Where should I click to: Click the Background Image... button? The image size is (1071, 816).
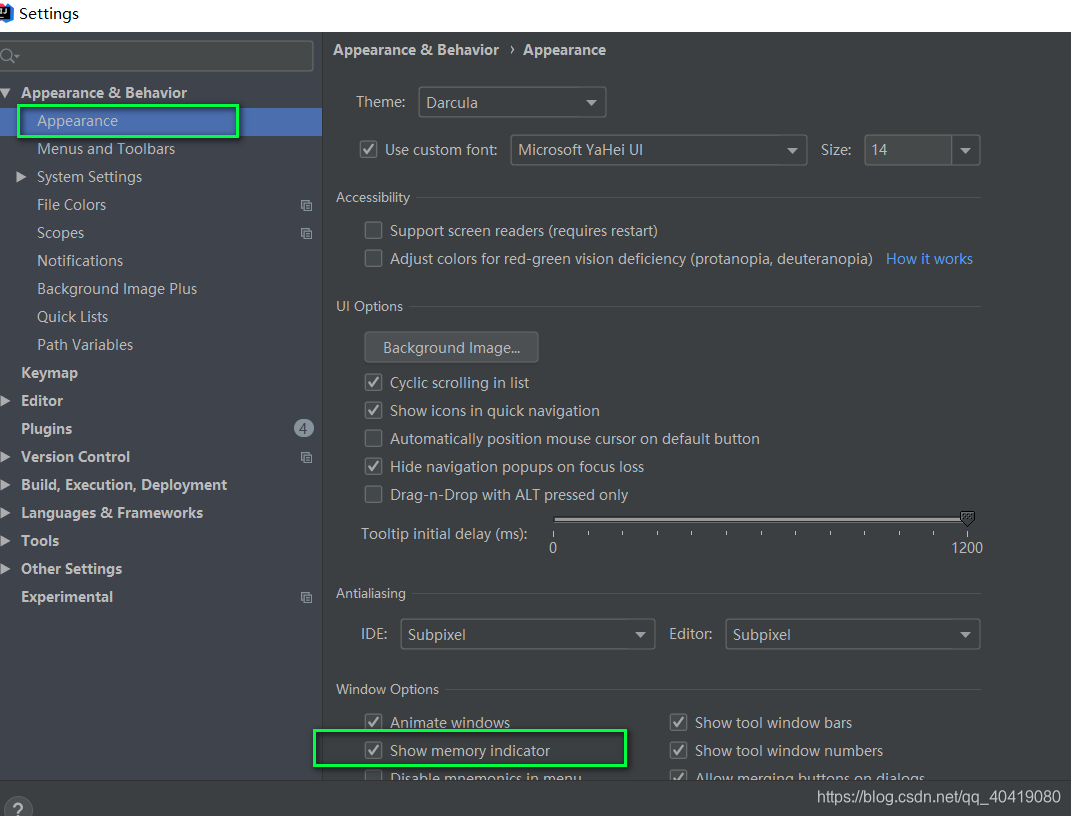point(451,348)
